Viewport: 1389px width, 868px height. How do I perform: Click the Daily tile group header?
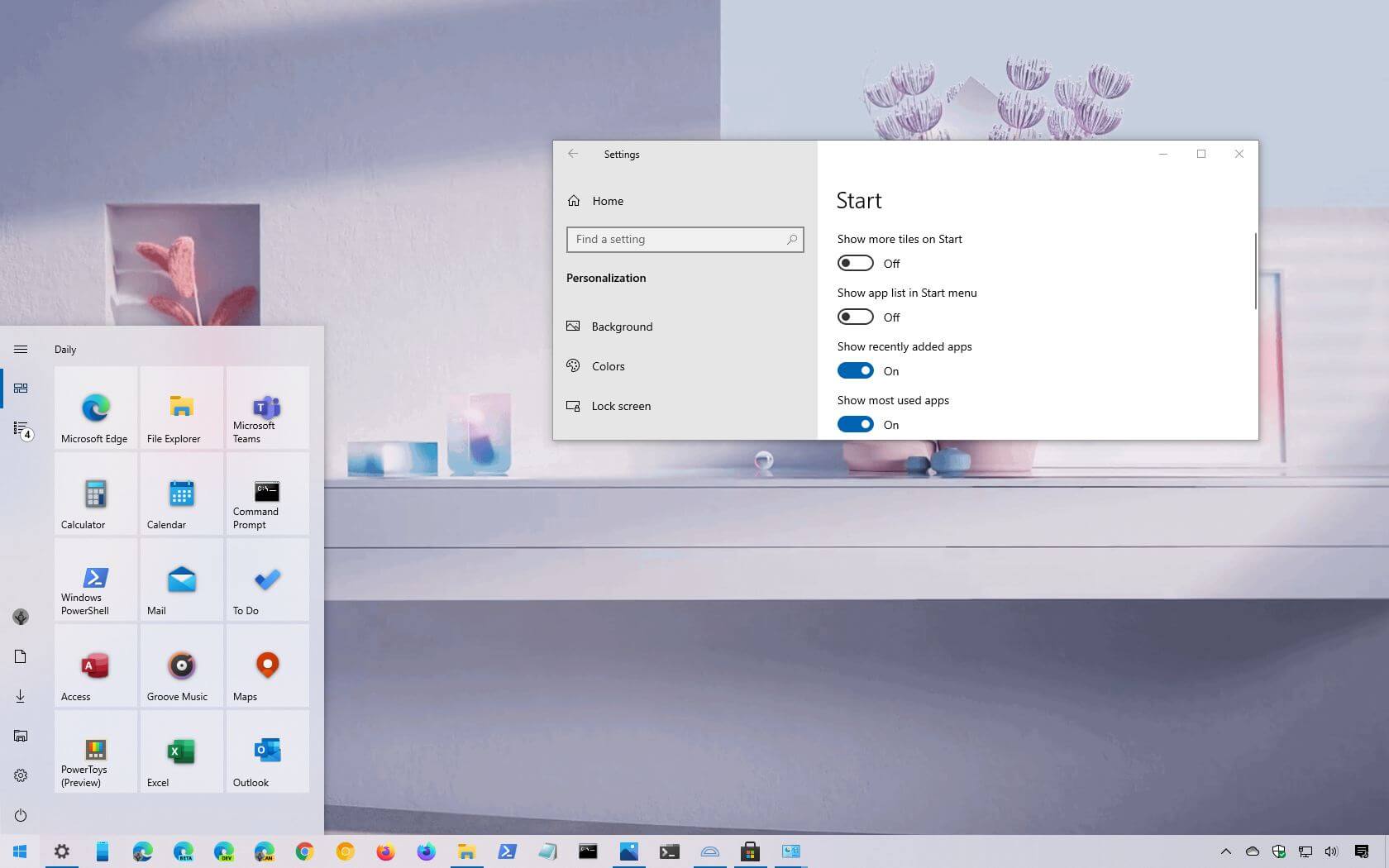point(65,350)
